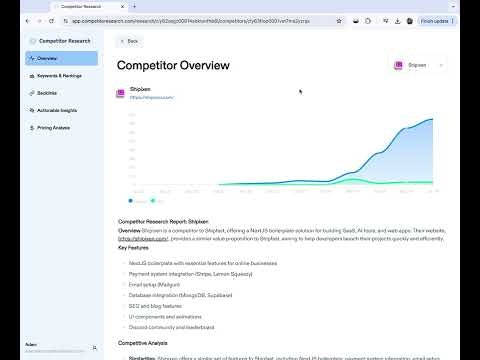Click the site information icon in the address bar
This screenshot has height=360, width=480.
[x=66, y=21]
